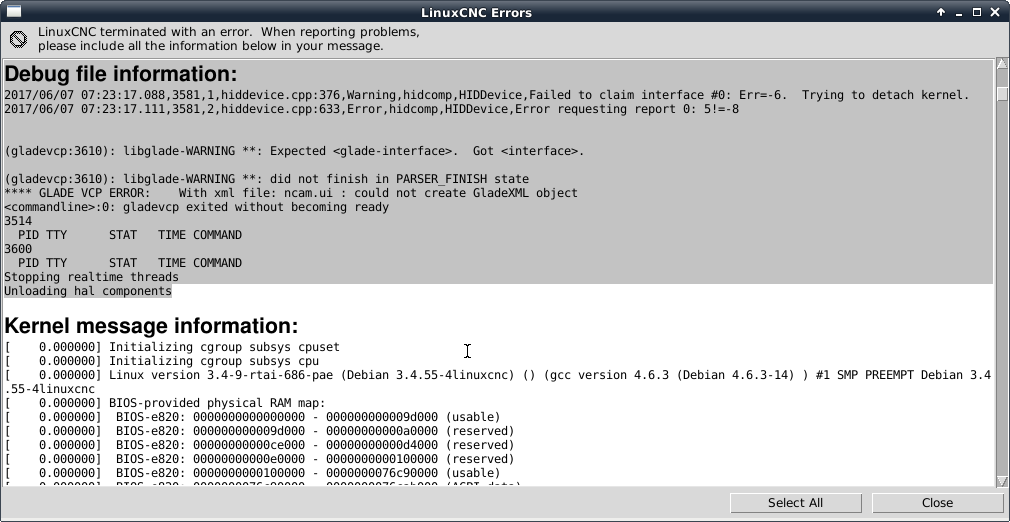Click 'Expected <glade-interface>' warning line
The height and width of the screenshot is (522, 1010).
tap(294, 151)
